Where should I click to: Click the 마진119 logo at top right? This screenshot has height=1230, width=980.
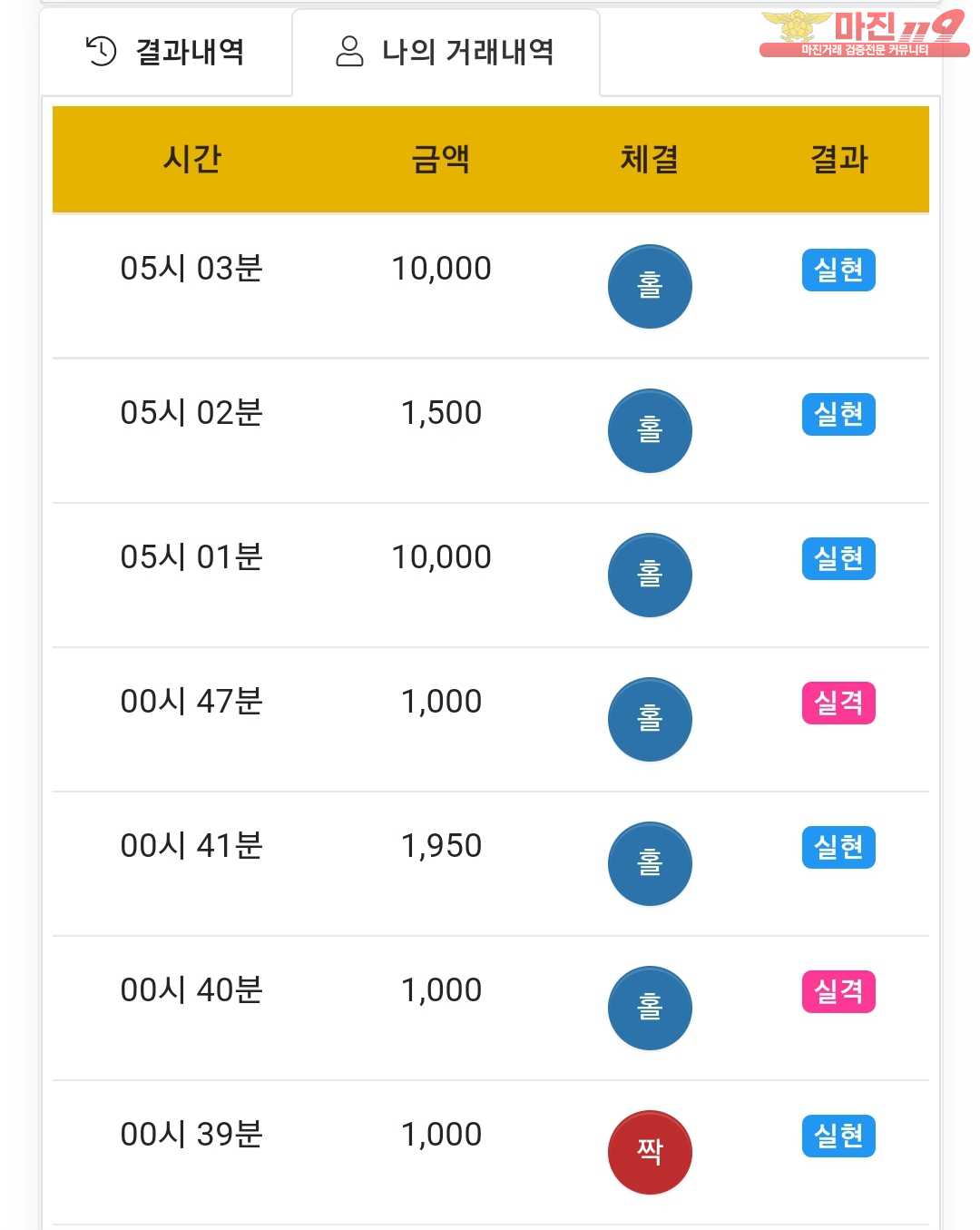point(863,34)
